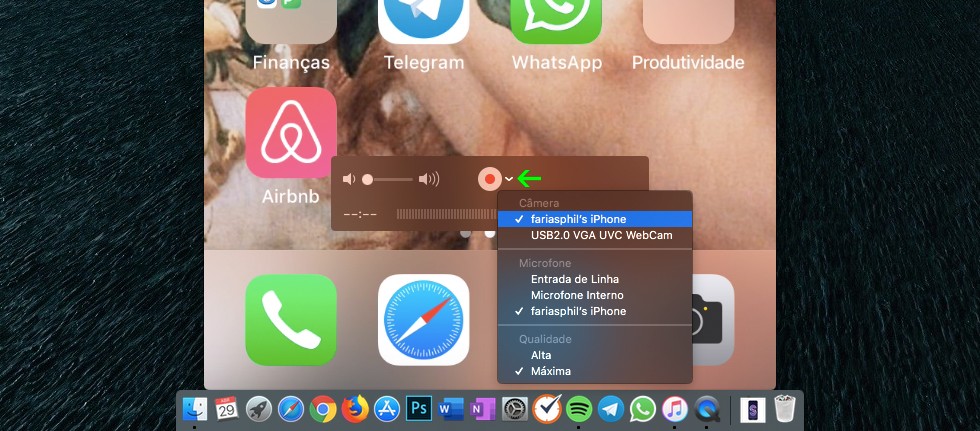
Task: Select fariasphil's iPhone under Microfone
Action: click(x=595, y=311)
